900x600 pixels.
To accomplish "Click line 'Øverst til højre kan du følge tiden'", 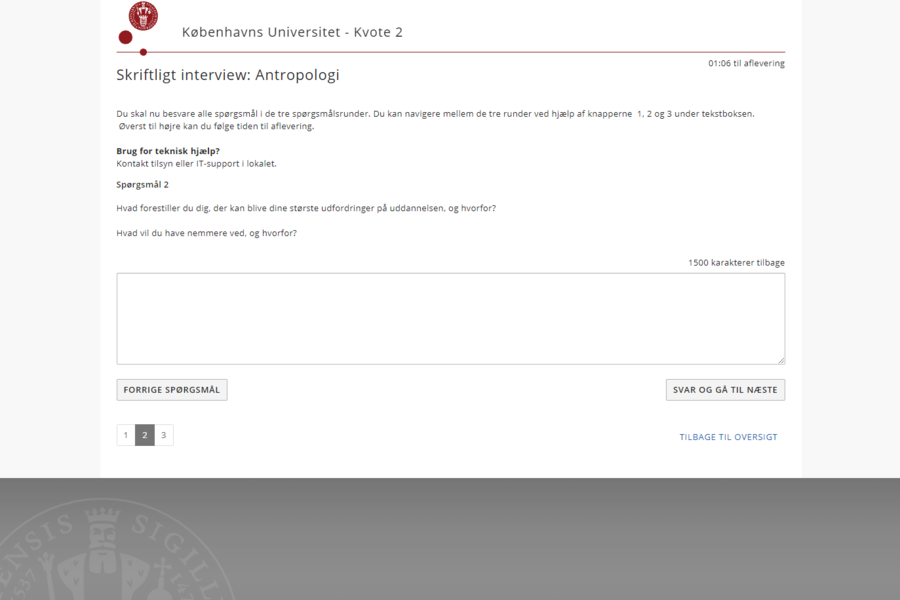I will point(216,126).
